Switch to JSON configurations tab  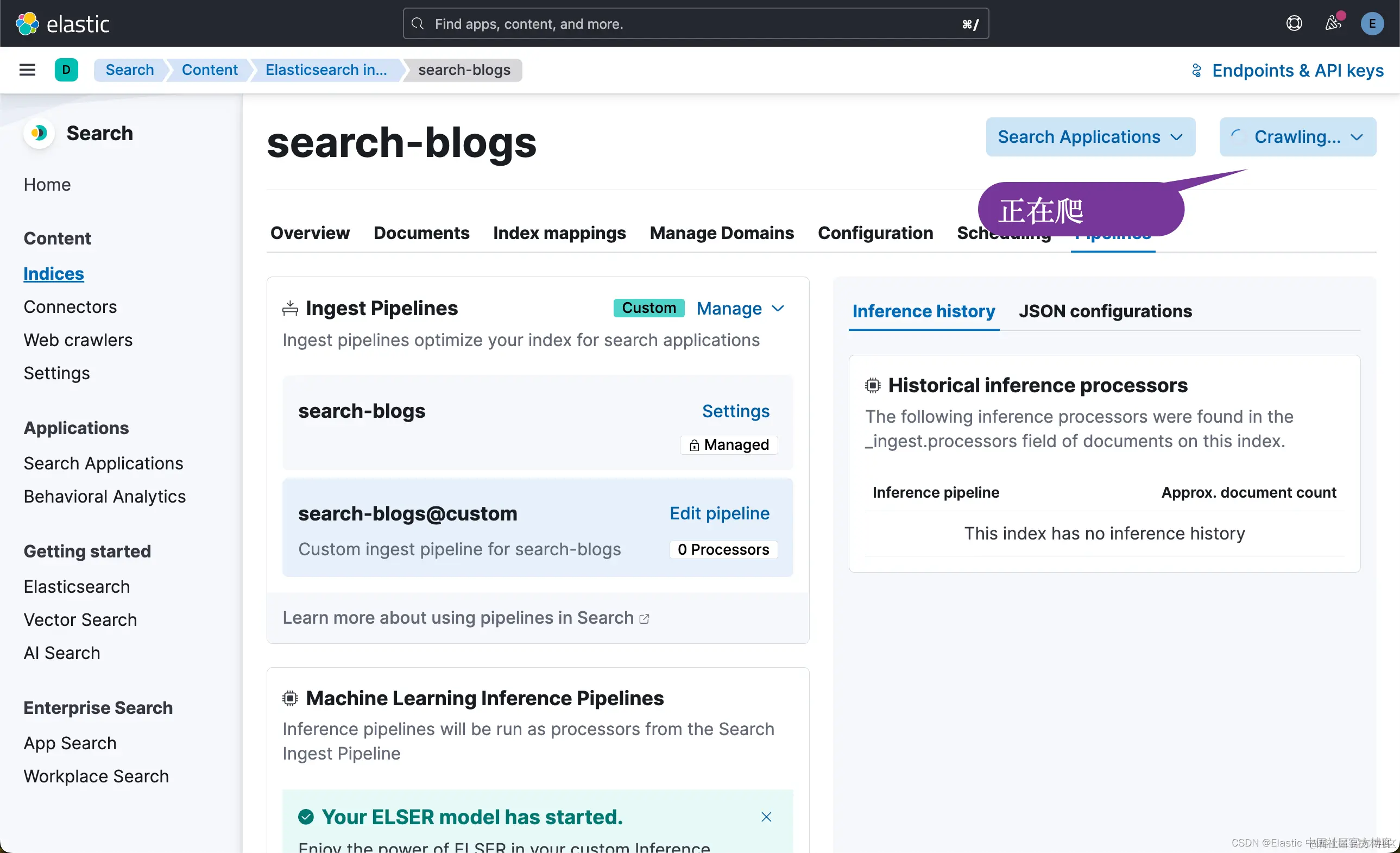coord(1105,311)
